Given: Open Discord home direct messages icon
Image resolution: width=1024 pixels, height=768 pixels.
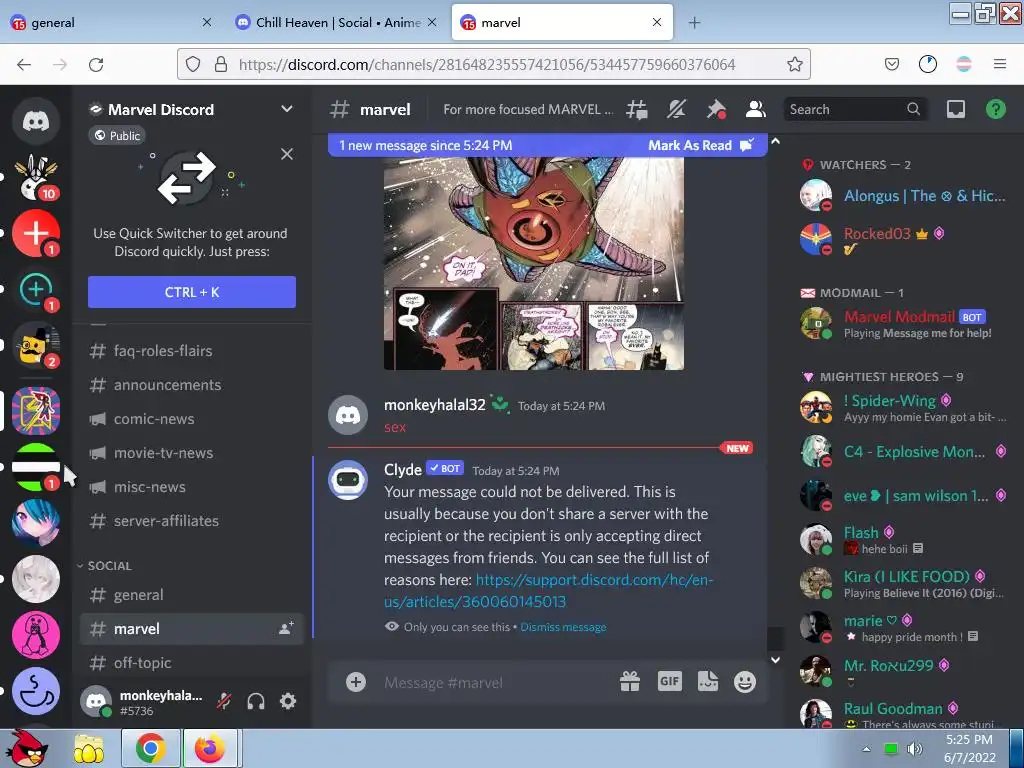Looking at the screenshot, I should [x=36, y=121].
